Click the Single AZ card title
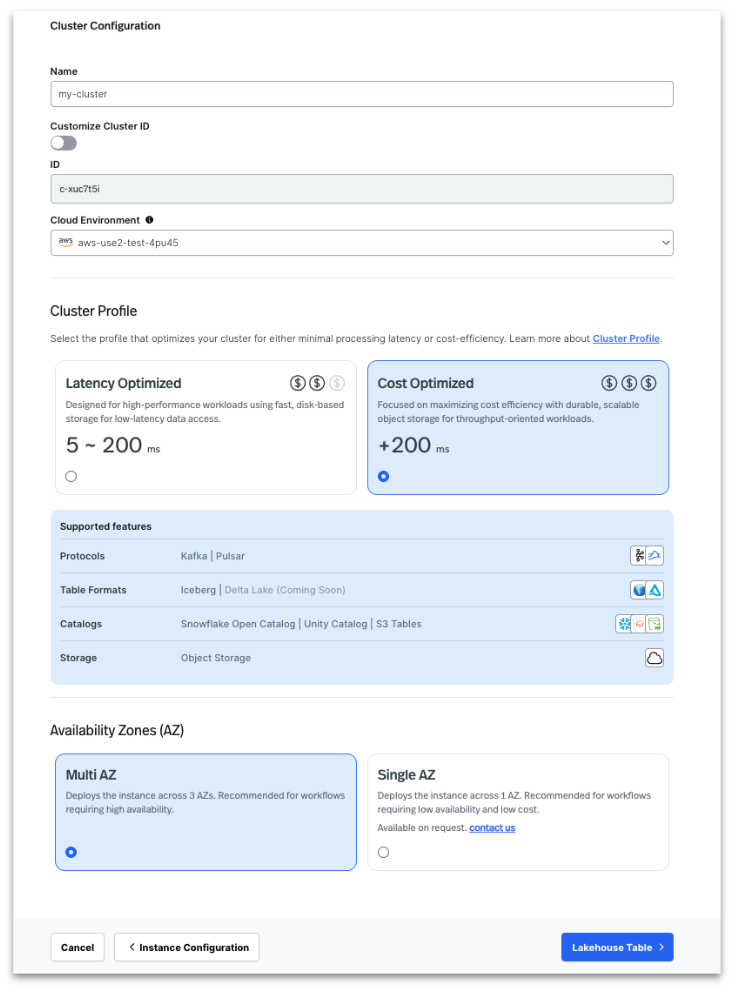This screenshot has height=994, width=736. (x=406, y=775)
